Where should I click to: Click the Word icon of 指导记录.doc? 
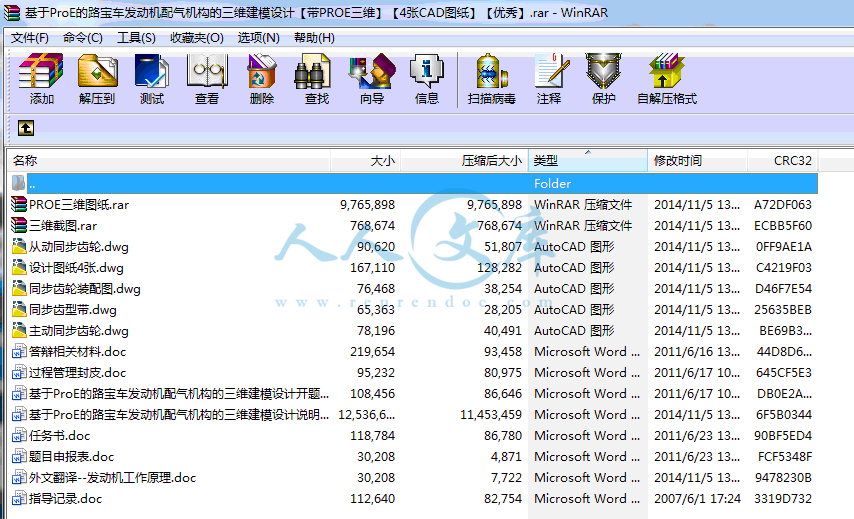pyautogui.click(x=19, y=499)
